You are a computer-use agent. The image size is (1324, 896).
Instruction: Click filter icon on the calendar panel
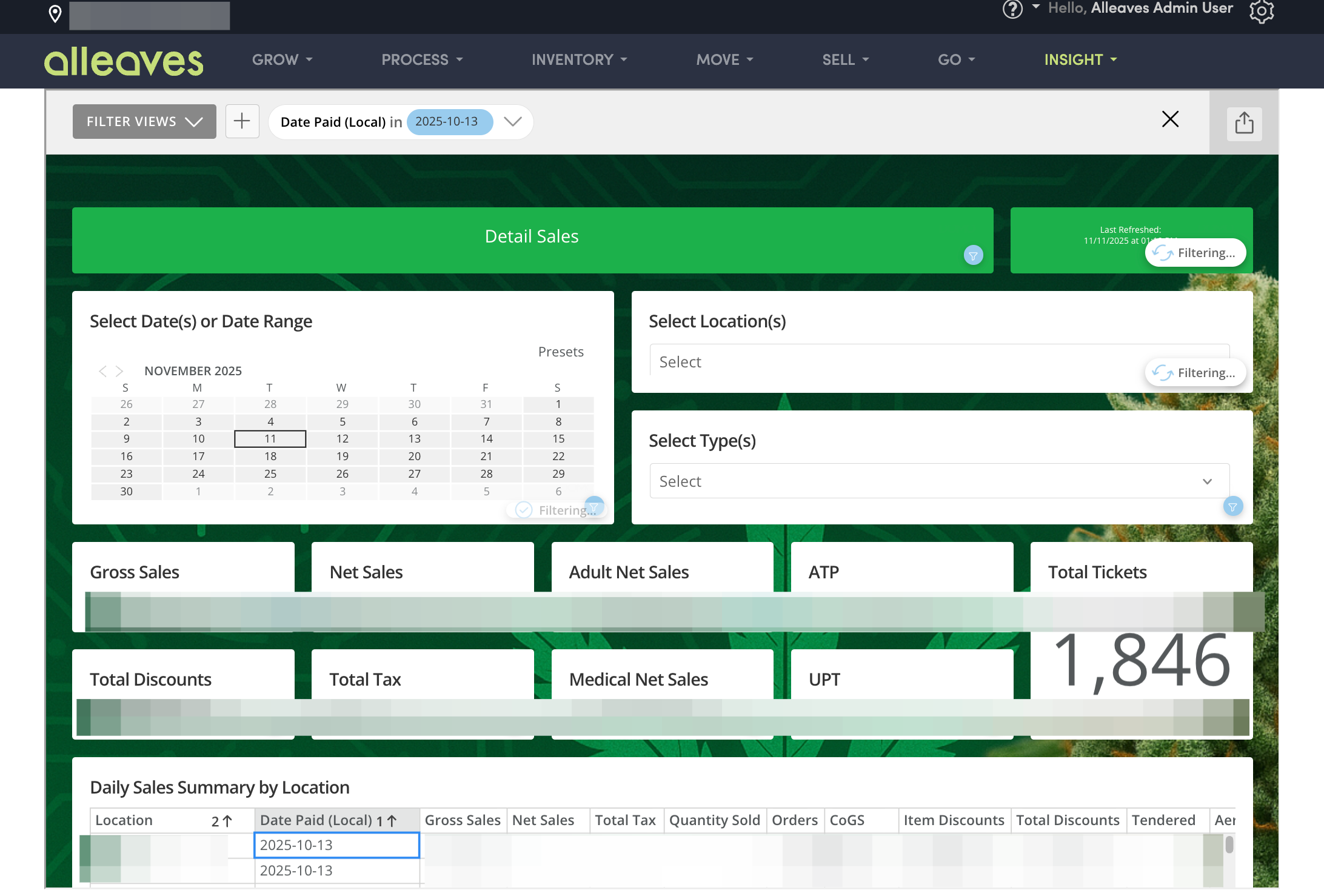[594, 506]
